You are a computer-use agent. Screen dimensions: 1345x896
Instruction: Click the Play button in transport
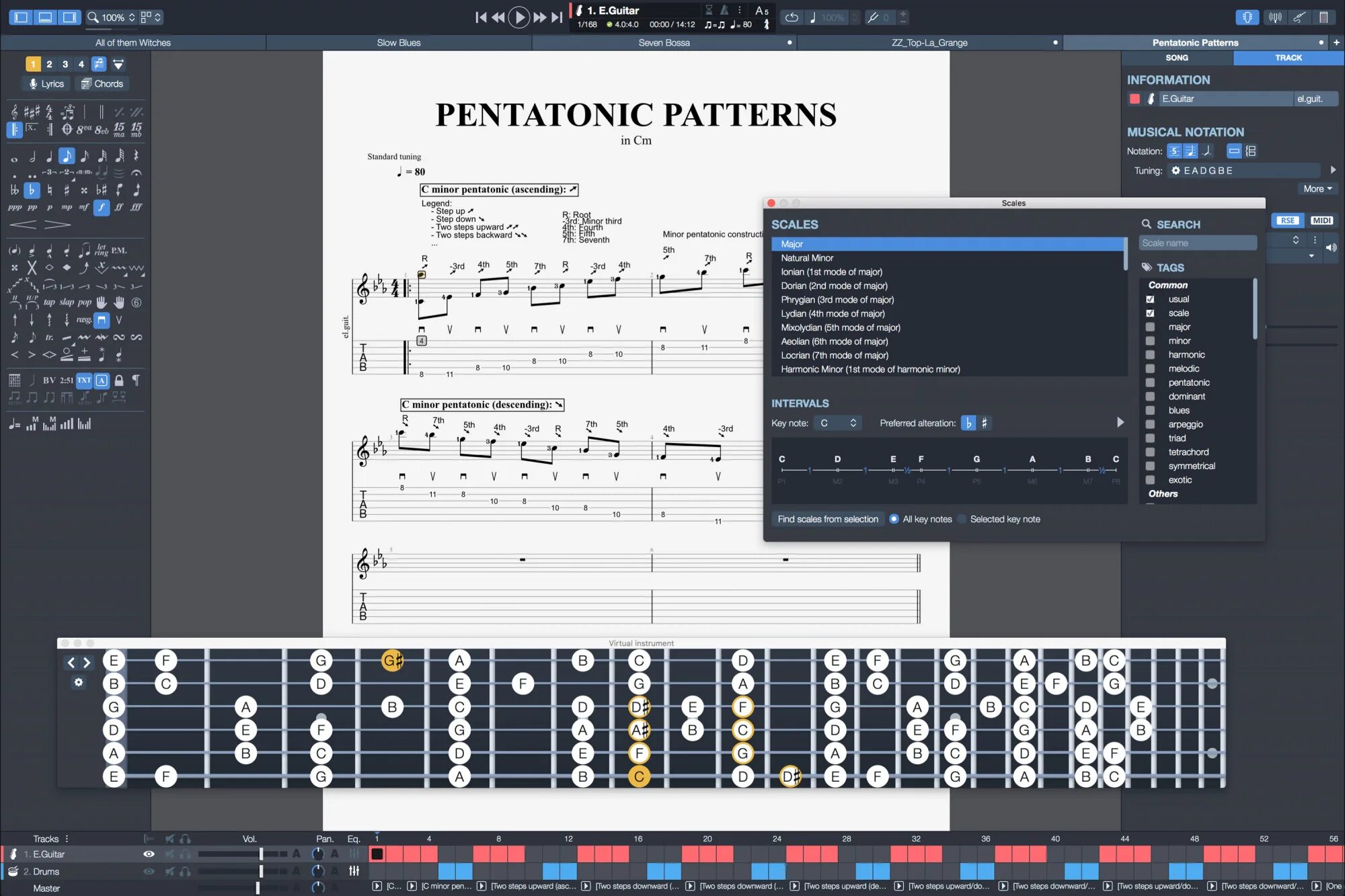(518, 17)
